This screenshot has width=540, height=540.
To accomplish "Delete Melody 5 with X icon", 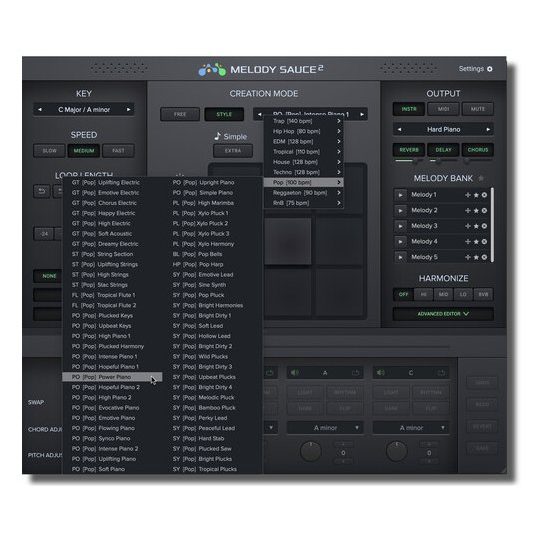I will [484, 257].
